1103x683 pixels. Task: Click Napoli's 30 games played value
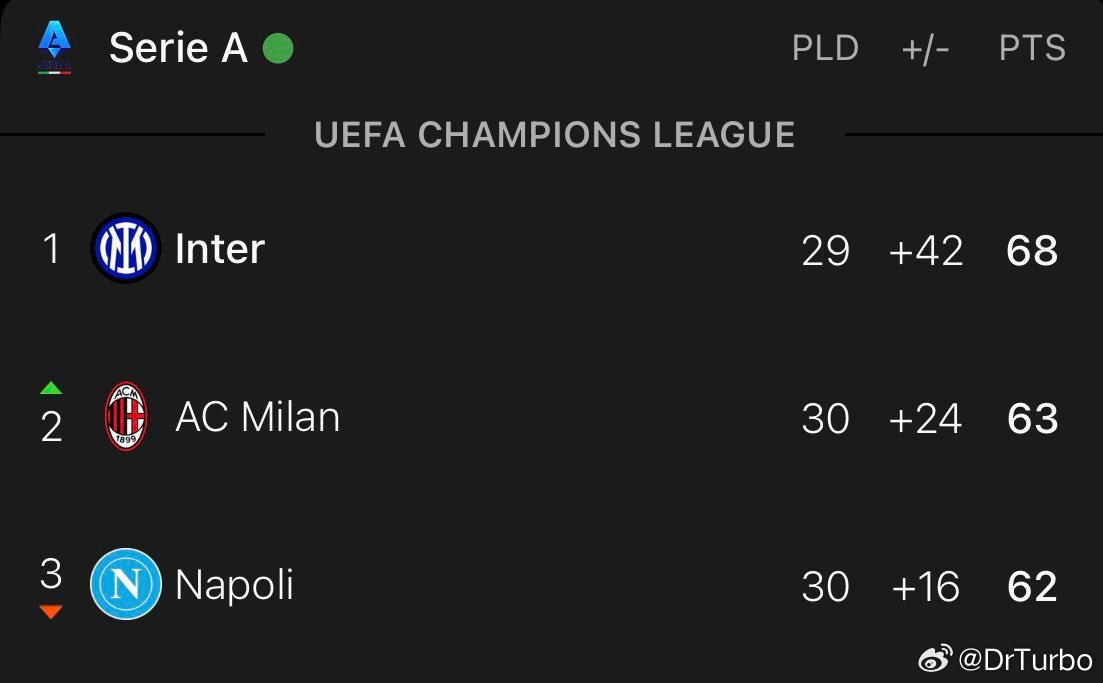point(825,587)
